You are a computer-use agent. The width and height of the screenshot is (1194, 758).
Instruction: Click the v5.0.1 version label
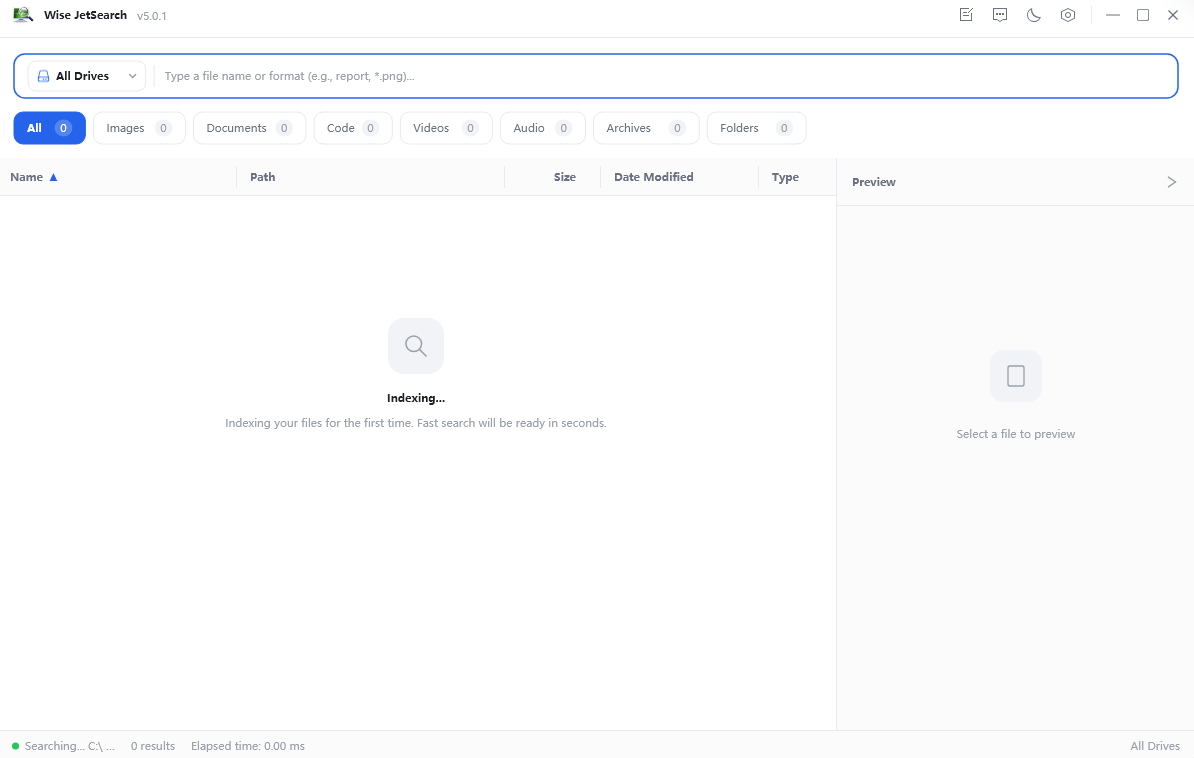click(152, 15)
